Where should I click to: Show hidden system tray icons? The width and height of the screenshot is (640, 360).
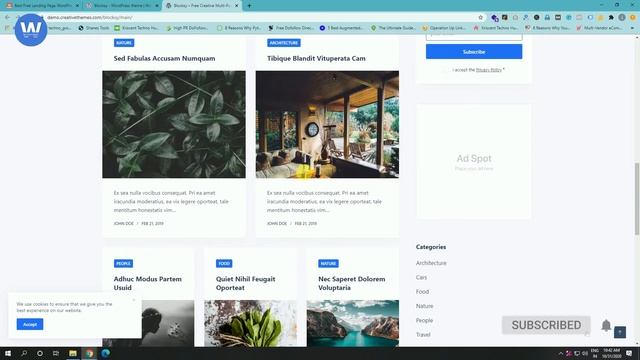(x=560, y=353)
